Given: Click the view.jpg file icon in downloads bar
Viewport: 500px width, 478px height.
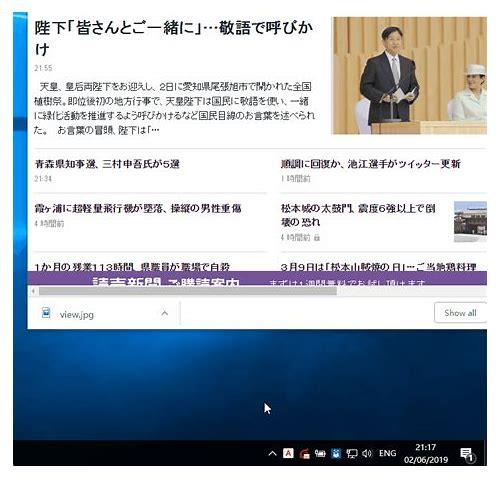Looking at the screenshot, I should [x=46, y=313].
